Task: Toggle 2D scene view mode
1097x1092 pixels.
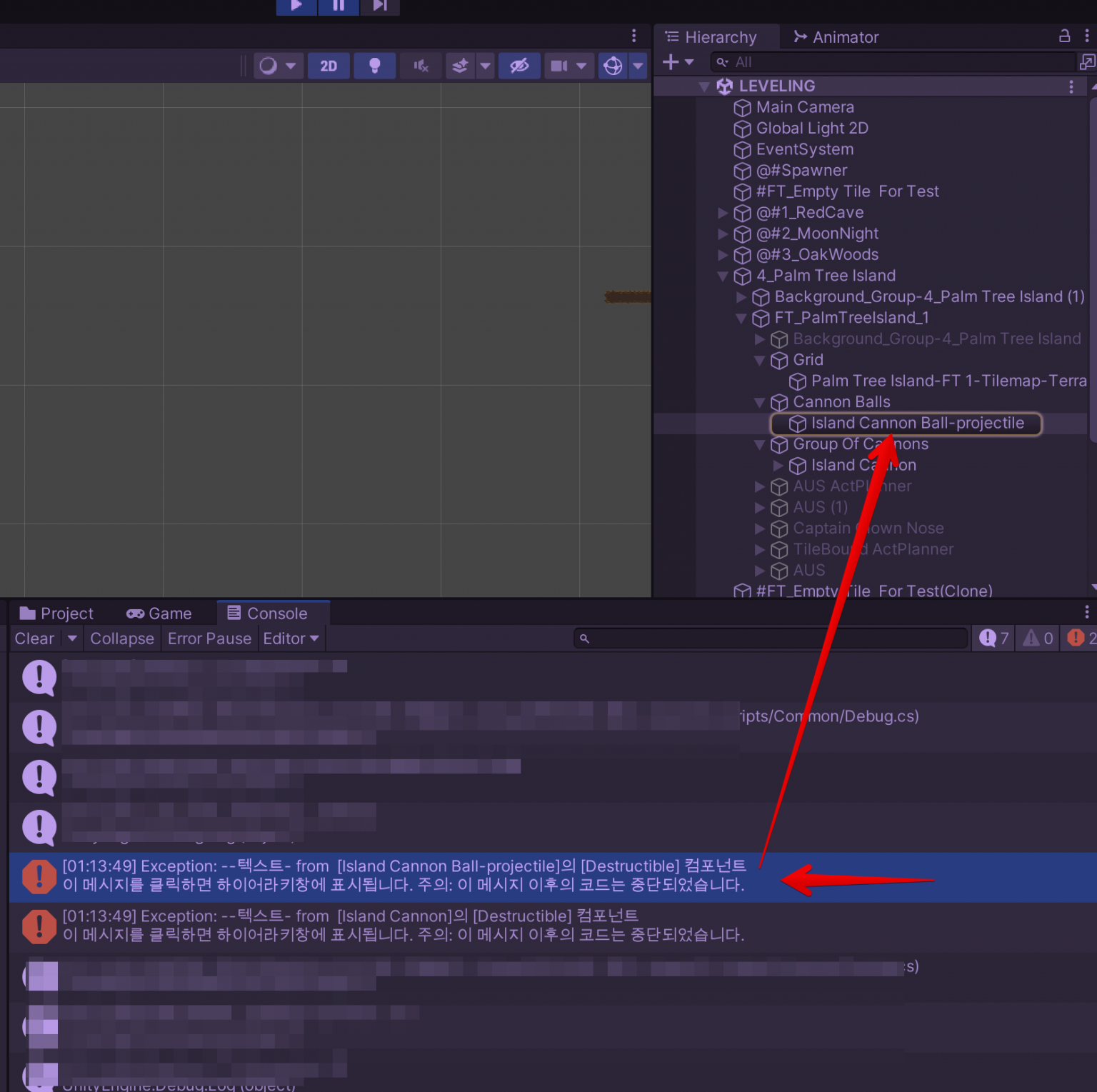Action: (x=329, y=66)
